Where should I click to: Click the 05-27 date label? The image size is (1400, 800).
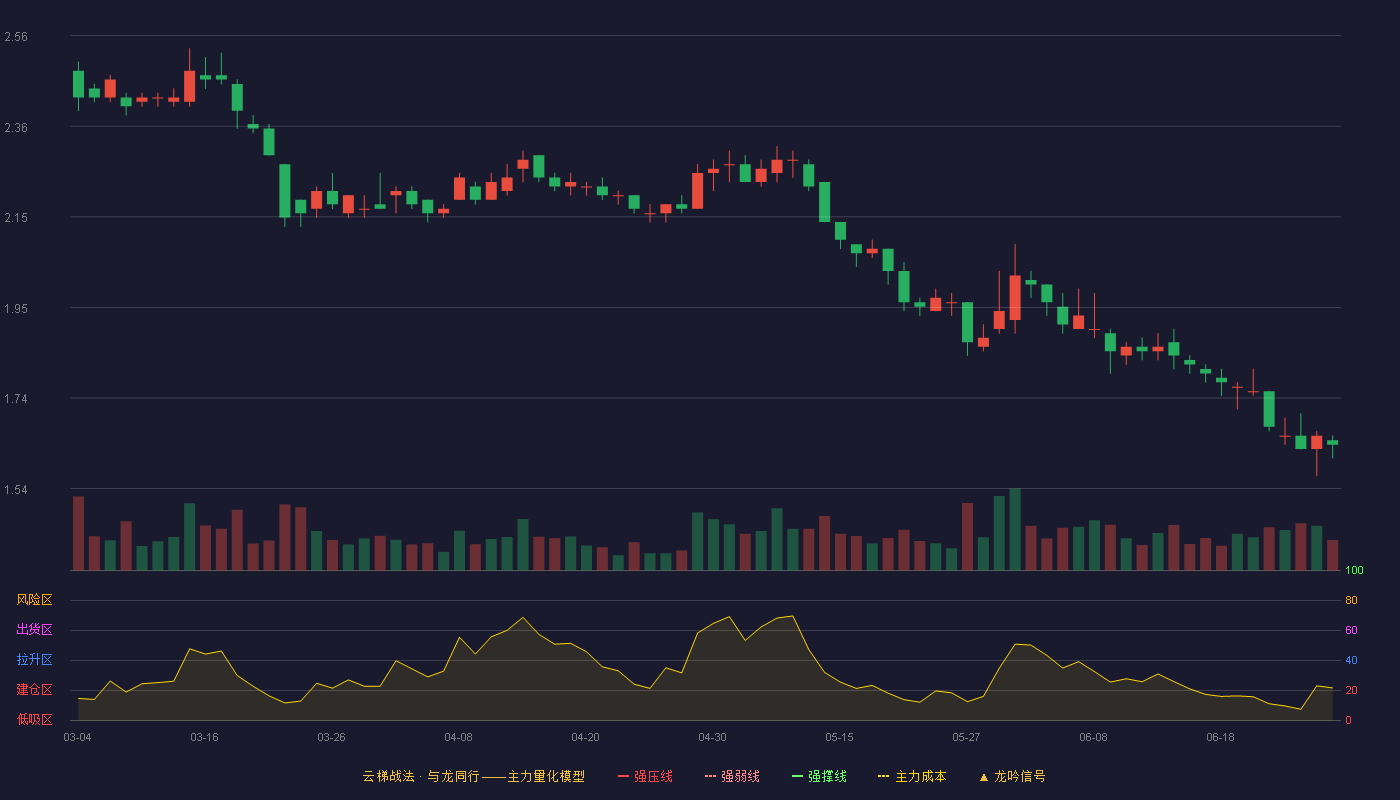pos(966,737)
